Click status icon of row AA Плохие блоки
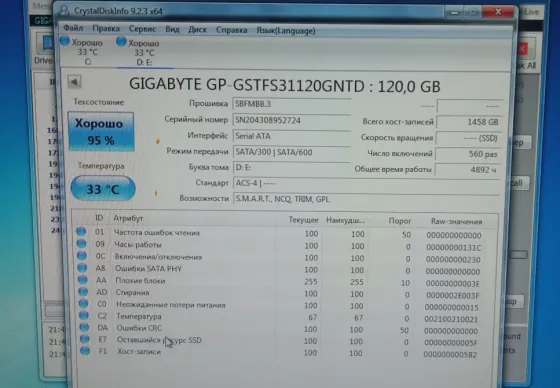This screenshot has height=388, width=560. tap(82, 280)
